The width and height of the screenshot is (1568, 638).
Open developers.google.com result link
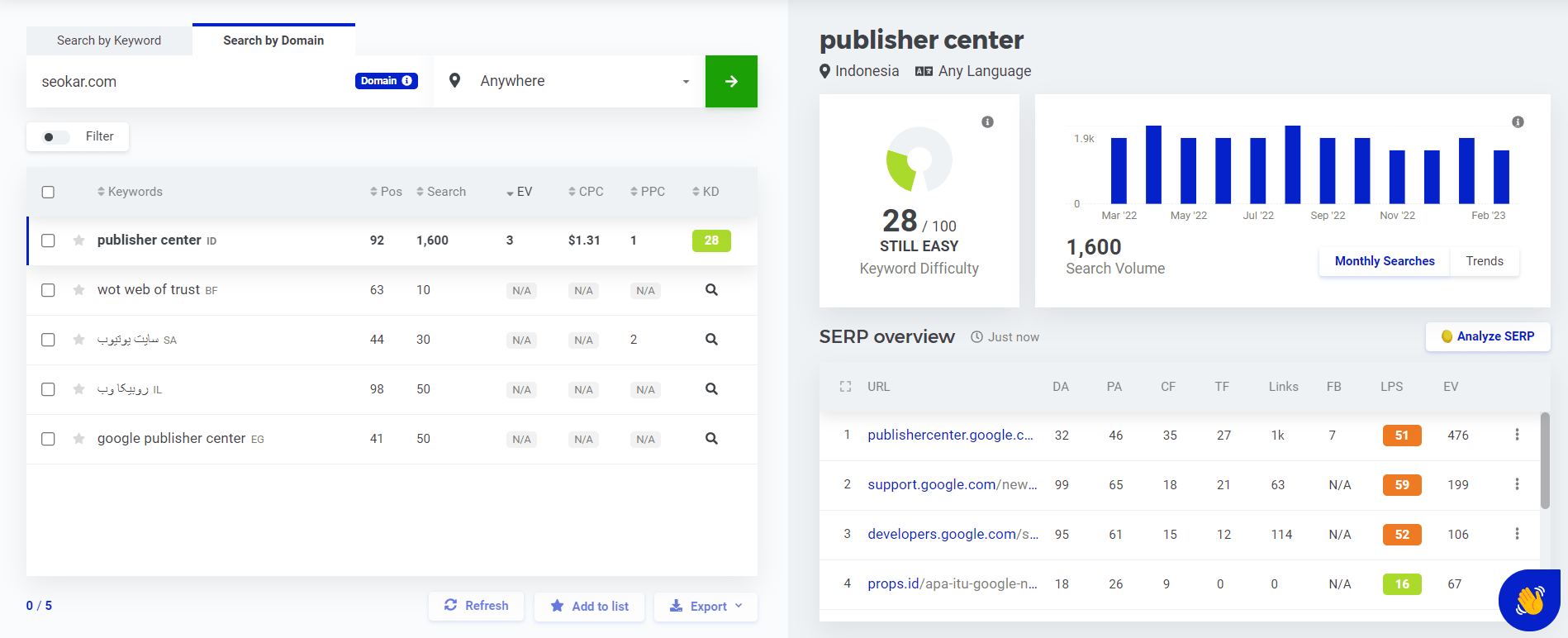[x=953, y=534]
